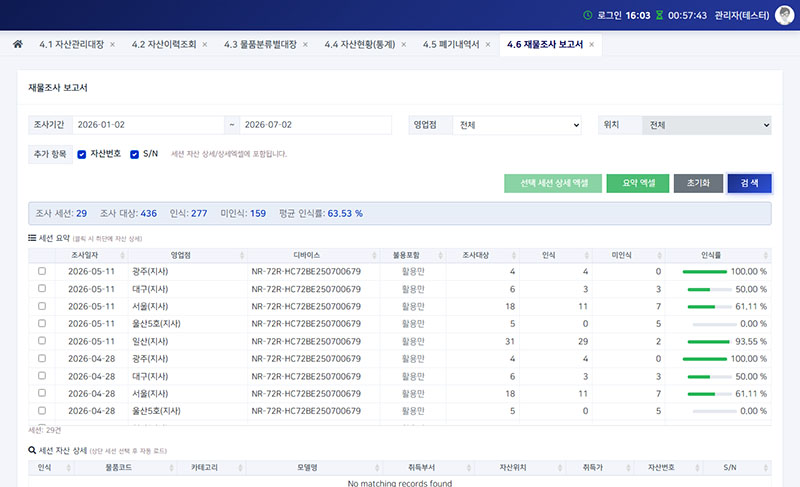The width and height of the screenshot is (800, 487).
Task: Click the 조사 대상 436 summary value
Action: click(x=148, y=213)
